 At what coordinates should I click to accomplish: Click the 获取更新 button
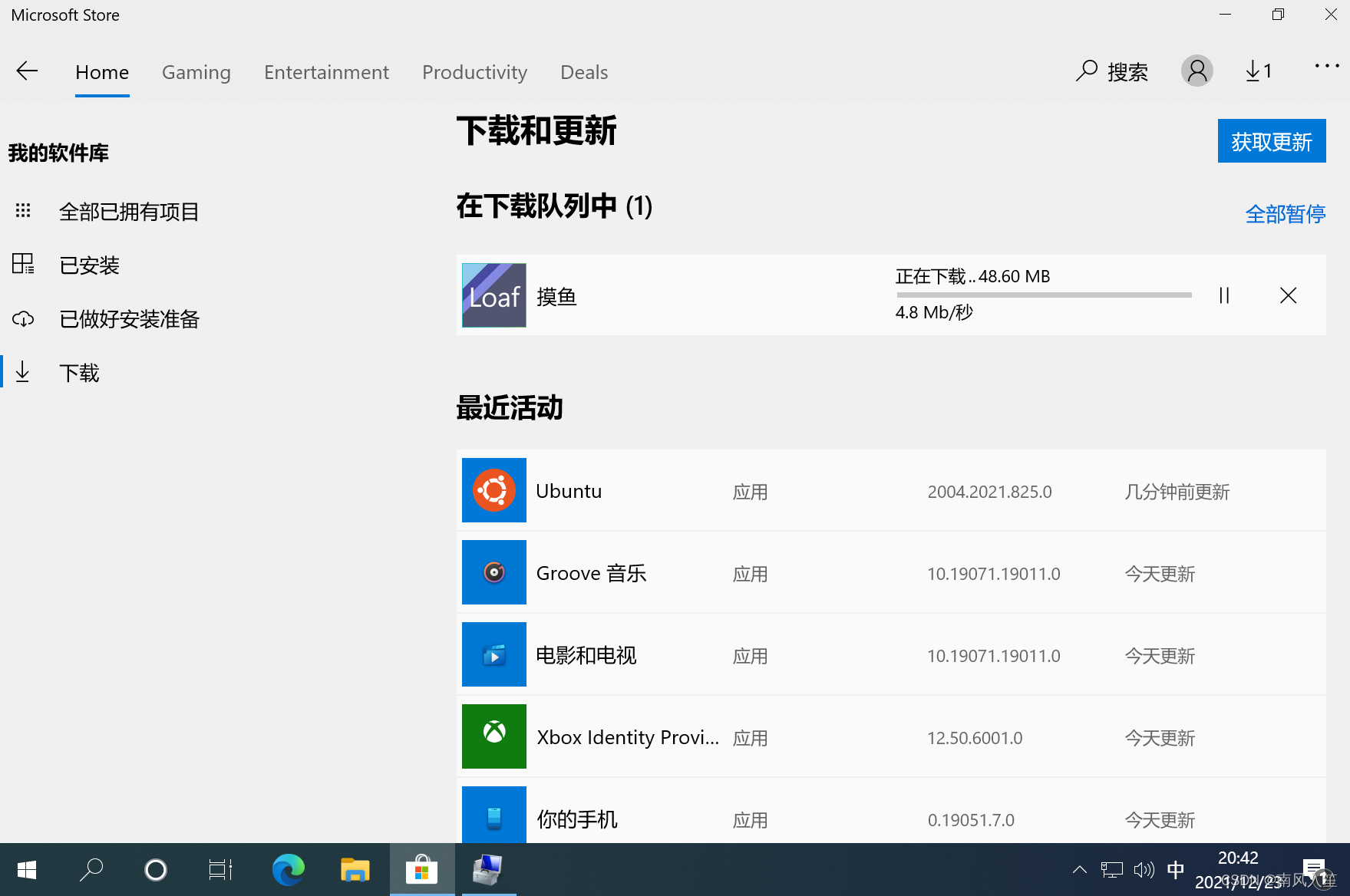click(x=1272, y=141)
